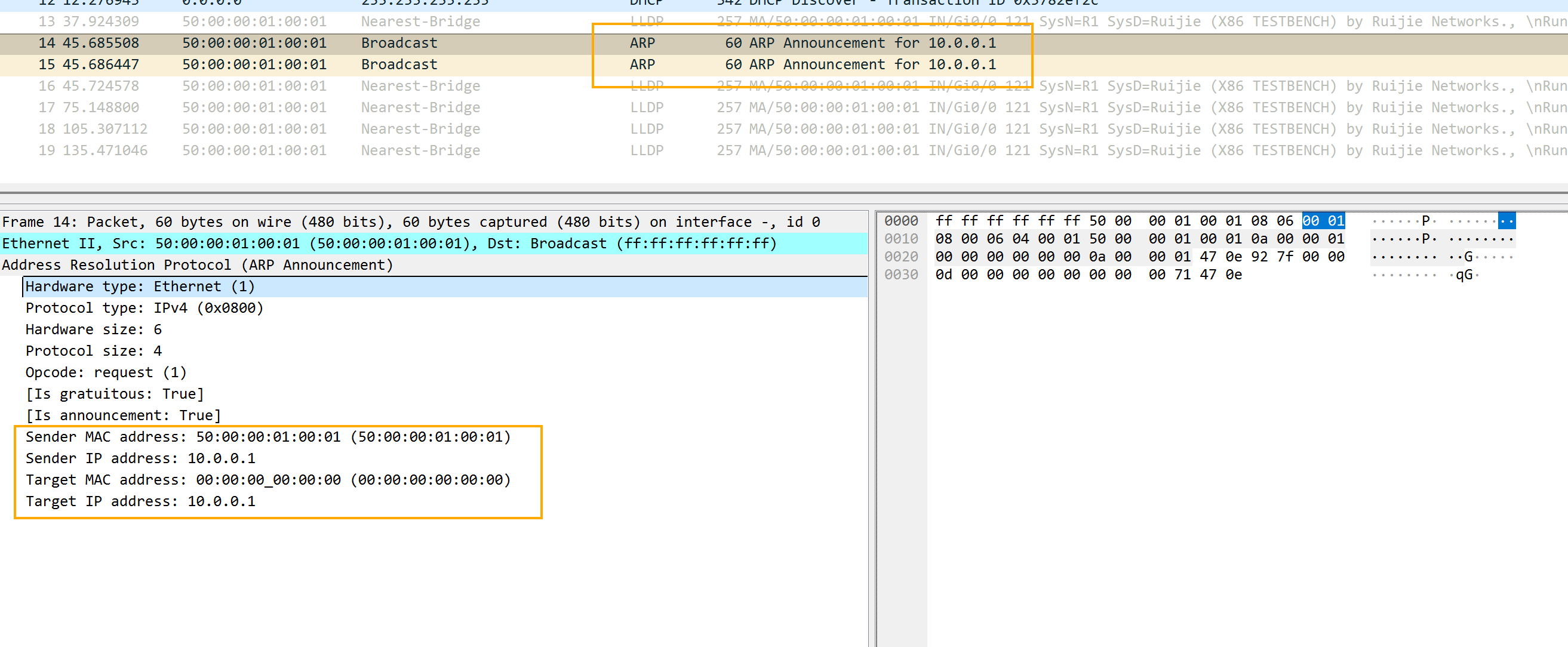Select the Is gratuitous: True field
The image size is (1568, 647).
[x=115, y=394]
